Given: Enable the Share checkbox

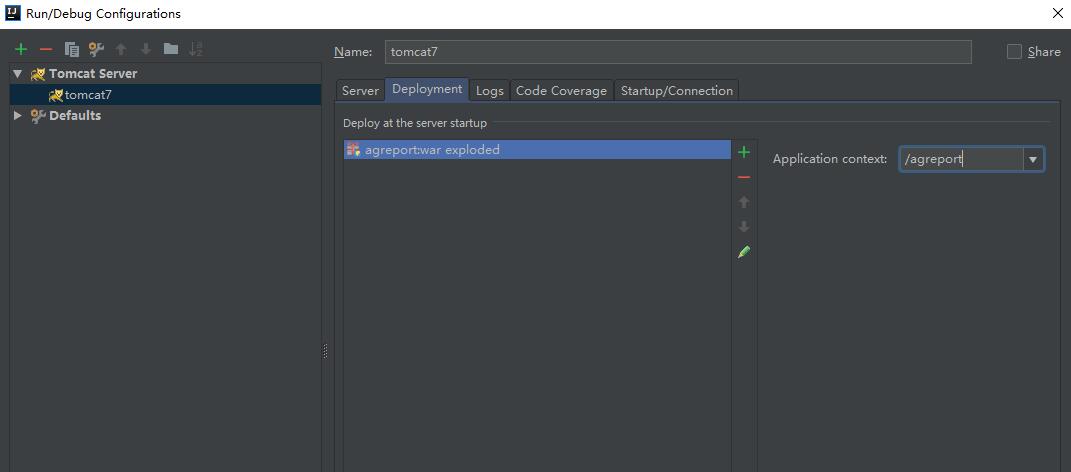Looking at the screenshot, I should (x=1014, y=52).
